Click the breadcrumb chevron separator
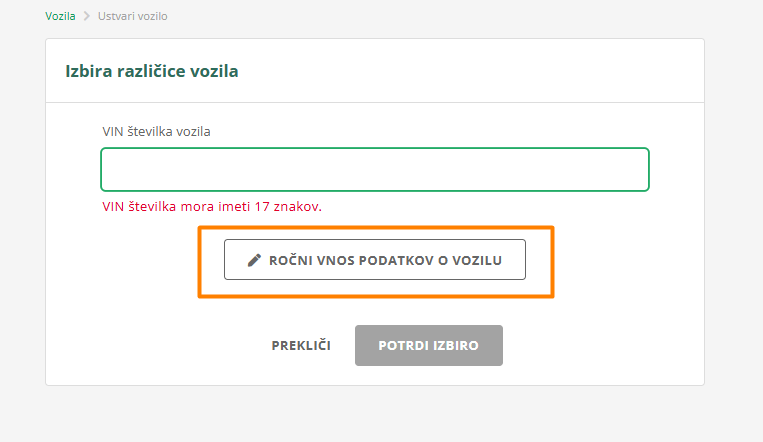This screenshot has width=763, height=442. [x=87, y=16]
